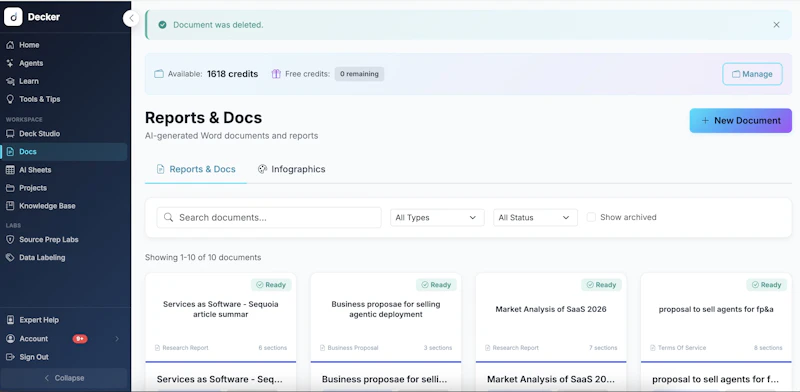The image size is (800, 392).
Task: Click Ready badge on Services as Software card
Action: pyautogui.click(x=271, y=285)
